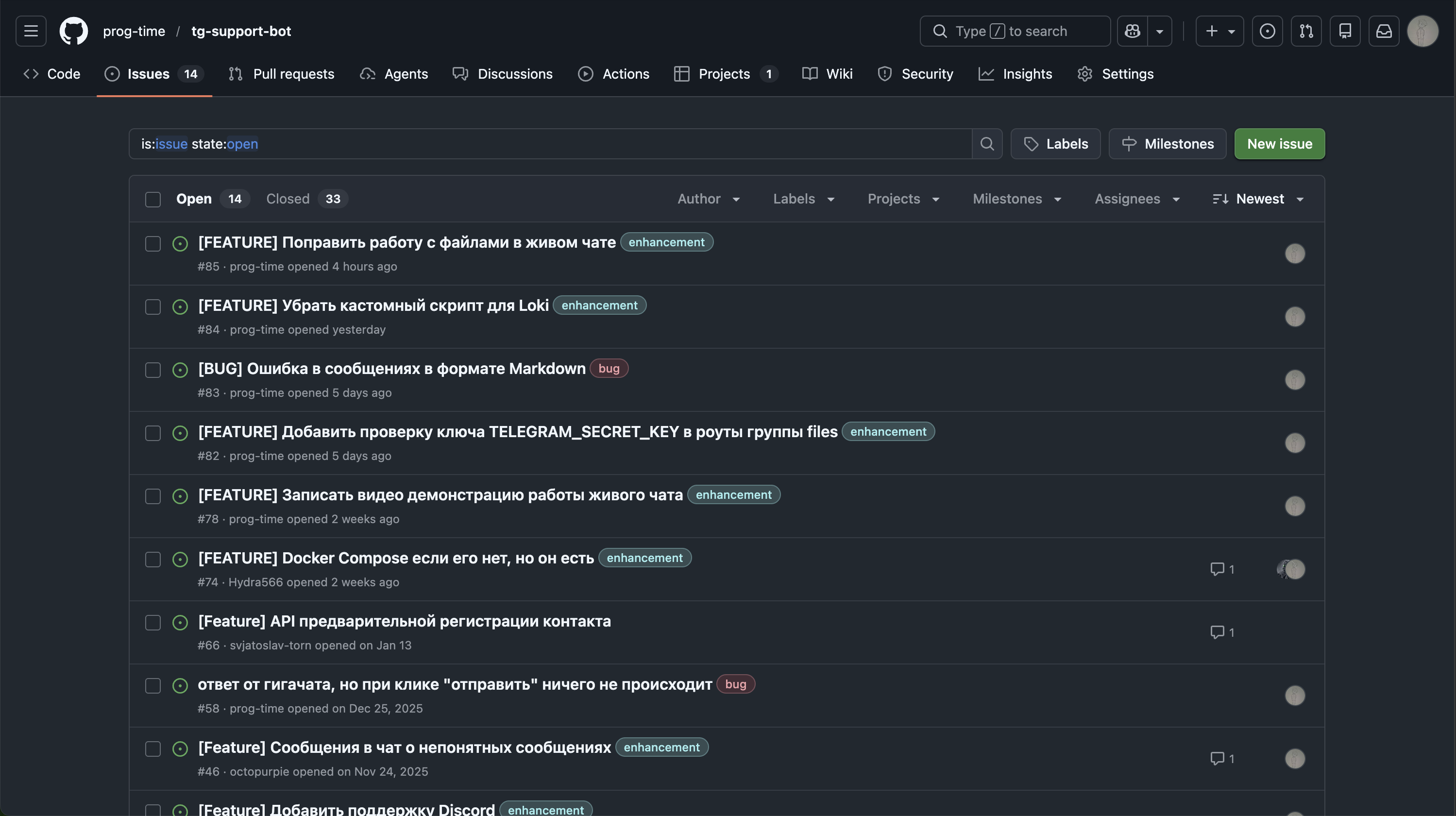Click the pull requests icon in header

point(1305,31)
